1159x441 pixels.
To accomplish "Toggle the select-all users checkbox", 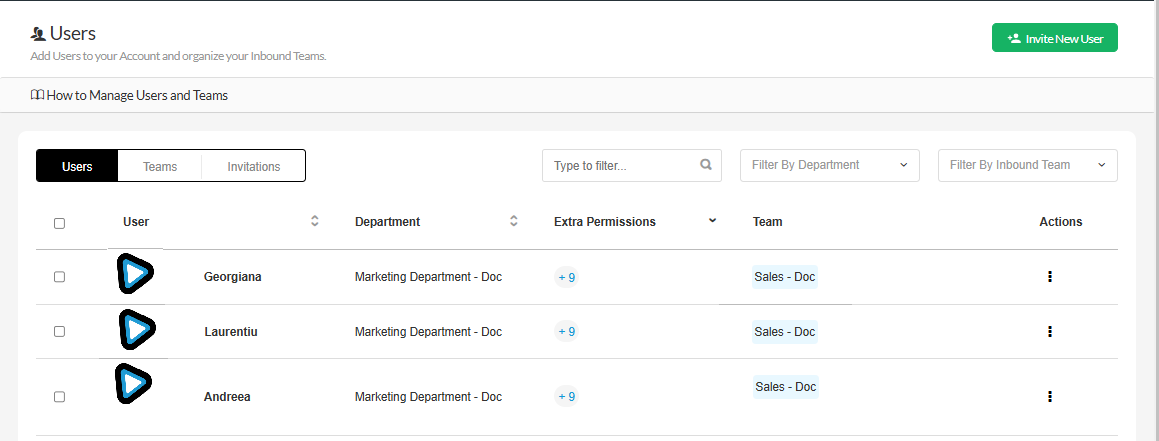I will point(59,223).
